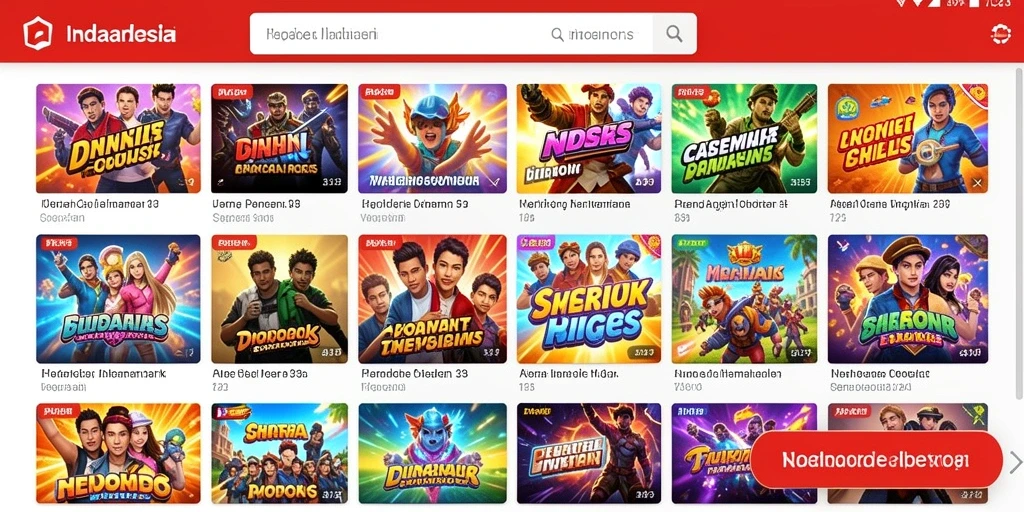Image resolution: width=1024 pixels, height=512 pixels.
Task: Click the checkmark icon on blue cap character thumbnail
Action: click(x=494, y=183)
